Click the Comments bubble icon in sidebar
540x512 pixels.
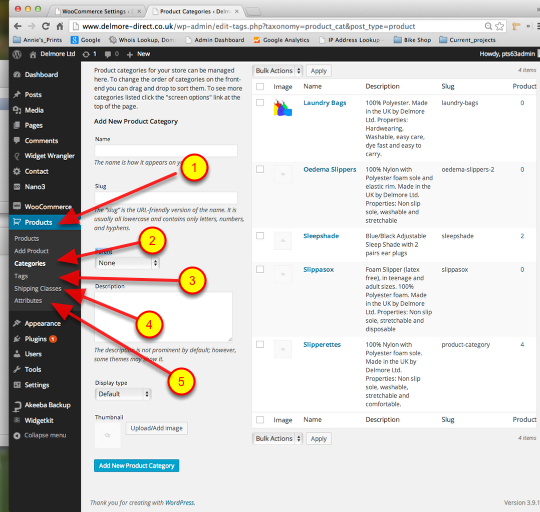tap(17, 140)
